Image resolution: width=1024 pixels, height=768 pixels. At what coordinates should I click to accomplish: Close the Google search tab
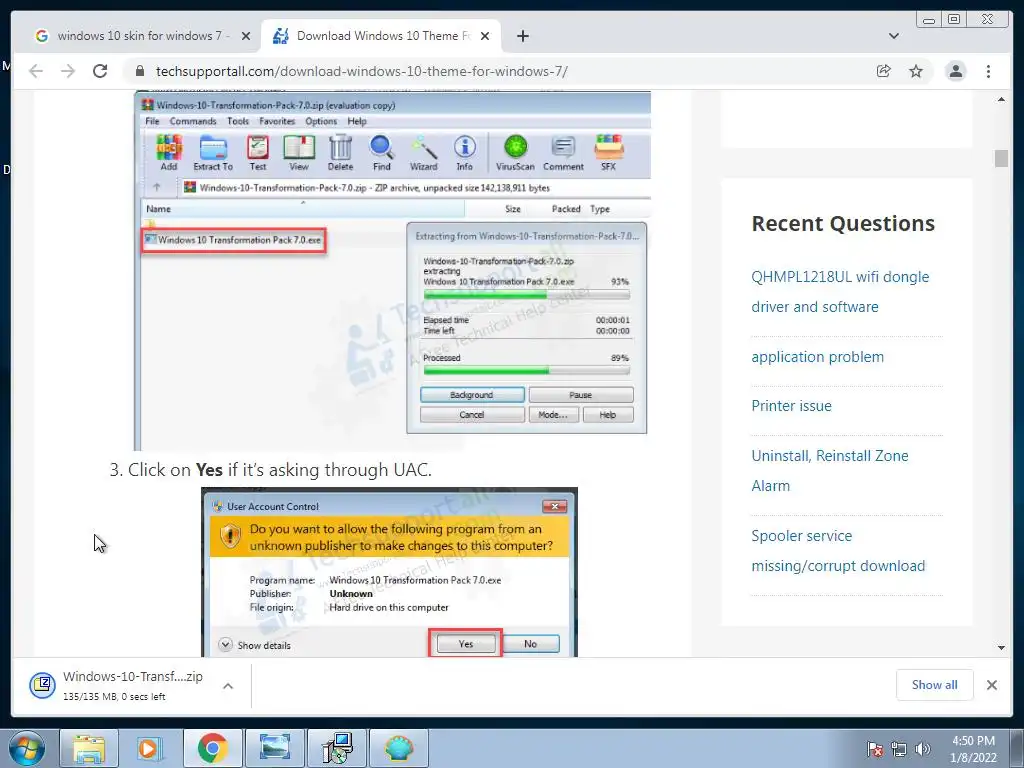246,36
